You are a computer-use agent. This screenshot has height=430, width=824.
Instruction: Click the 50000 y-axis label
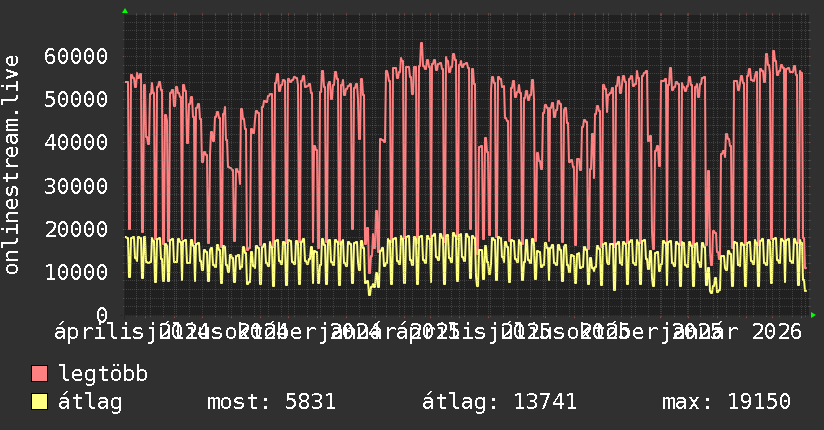point(76,99)
